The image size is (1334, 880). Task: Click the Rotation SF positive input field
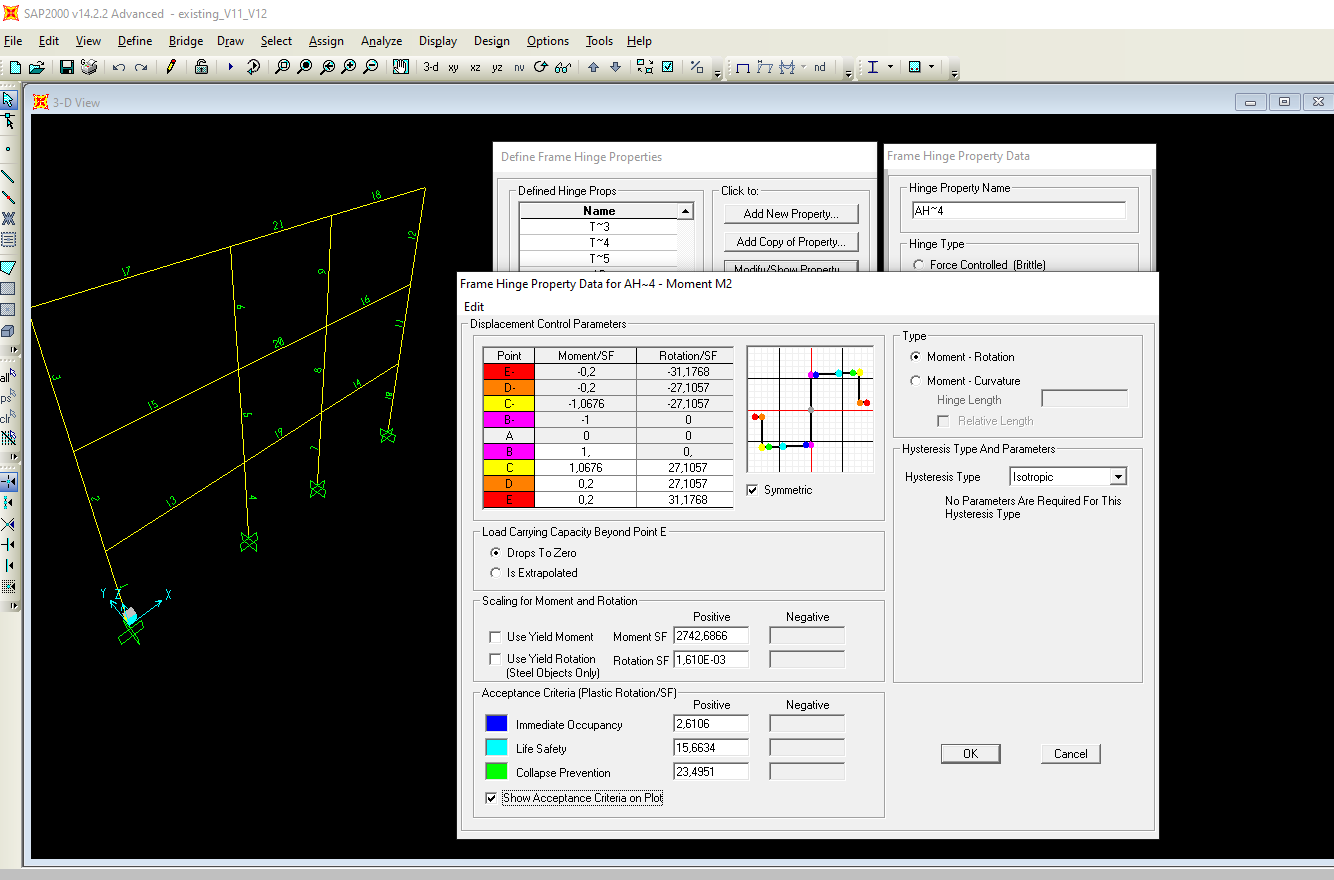pos(712,660)
